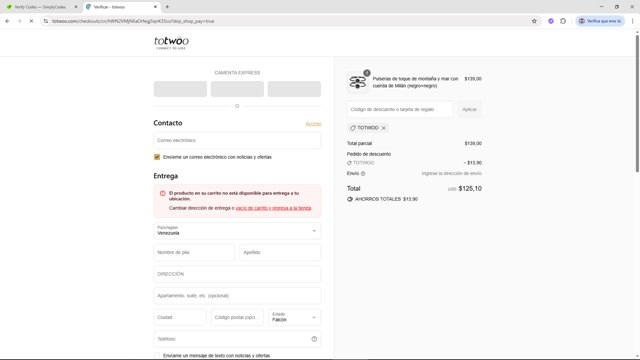
Task: Click the browser address bar URL
Action: point(133,21)
